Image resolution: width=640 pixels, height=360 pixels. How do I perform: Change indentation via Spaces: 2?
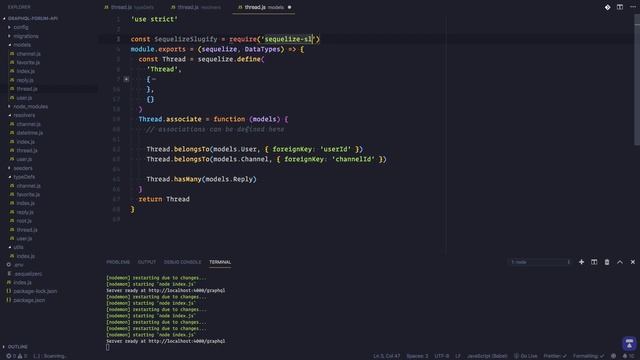418,356
